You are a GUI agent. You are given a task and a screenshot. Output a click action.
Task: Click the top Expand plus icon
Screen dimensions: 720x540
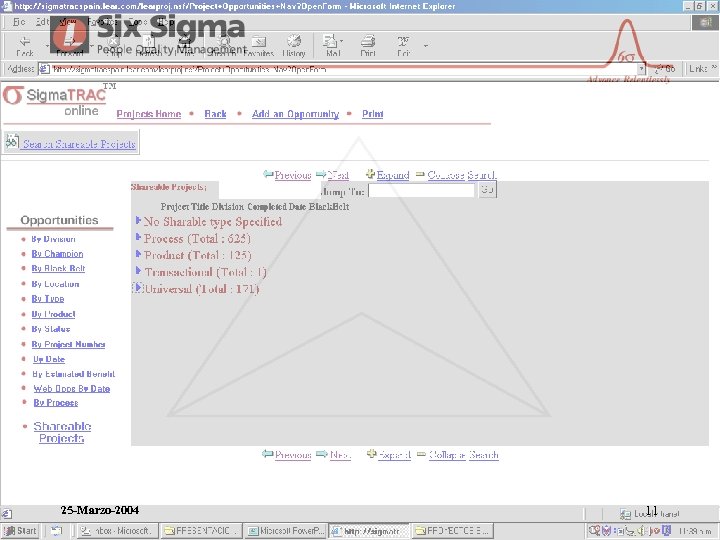(x=371, y=174)
